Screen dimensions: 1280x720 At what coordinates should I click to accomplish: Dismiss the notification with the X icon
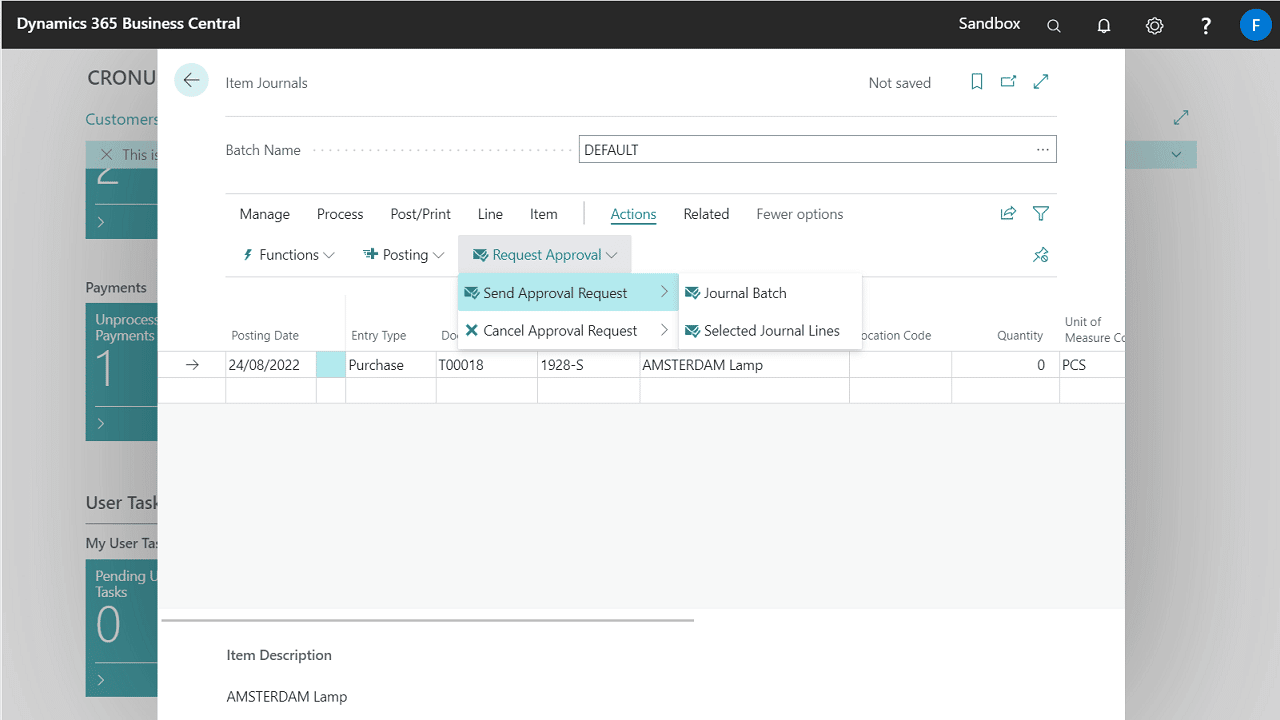click(x=106, y=155)
